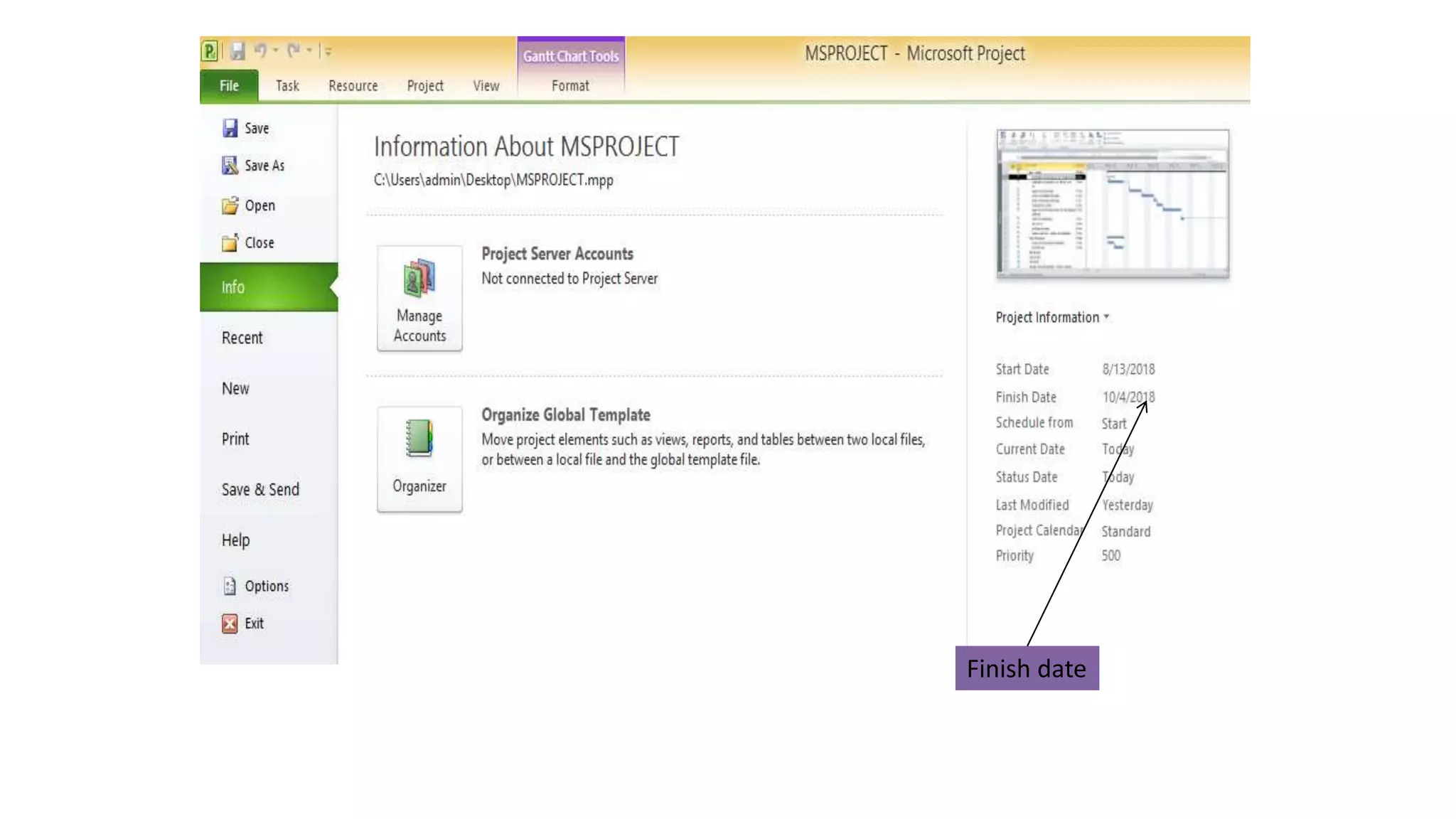Click the Save disk icon in quick access toolbar
This screenshot has height=819, width=1456.
(237, 51)
